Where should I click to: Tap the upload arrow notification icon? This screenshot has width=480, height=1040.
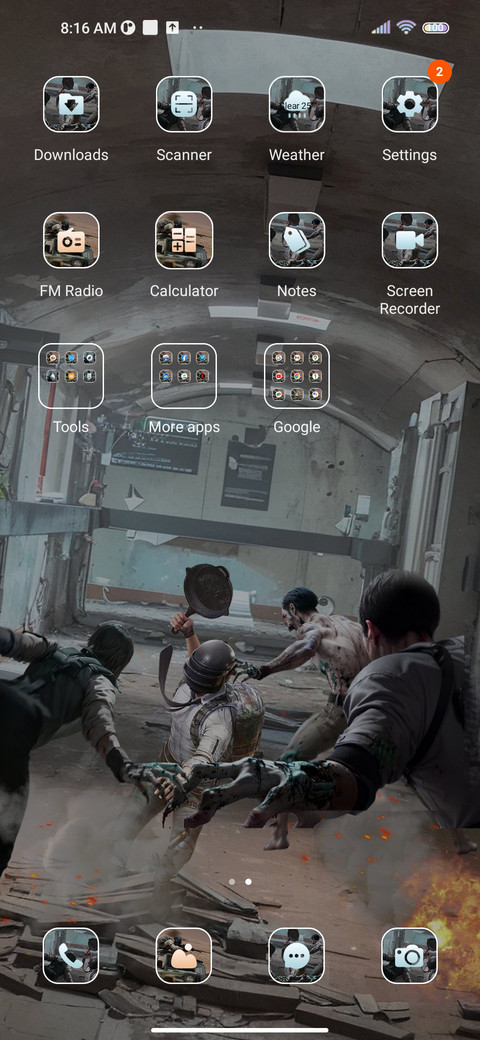(x=172, y=28)
